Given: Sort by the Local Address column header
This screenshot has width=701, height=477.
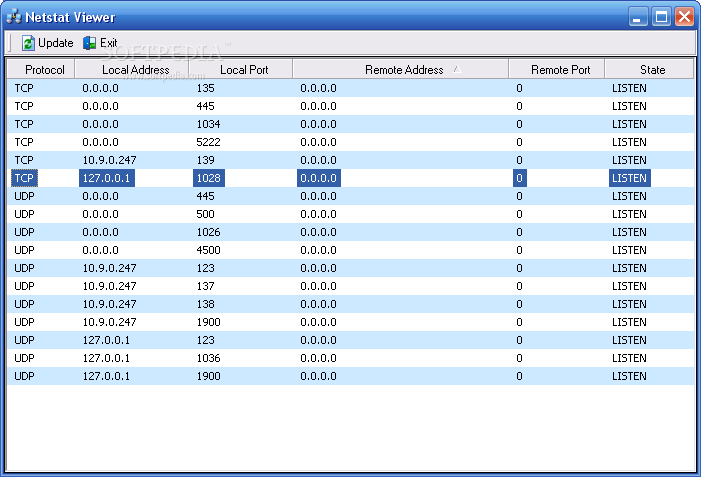Looking at the screenshot, I should tap(132, 70).
